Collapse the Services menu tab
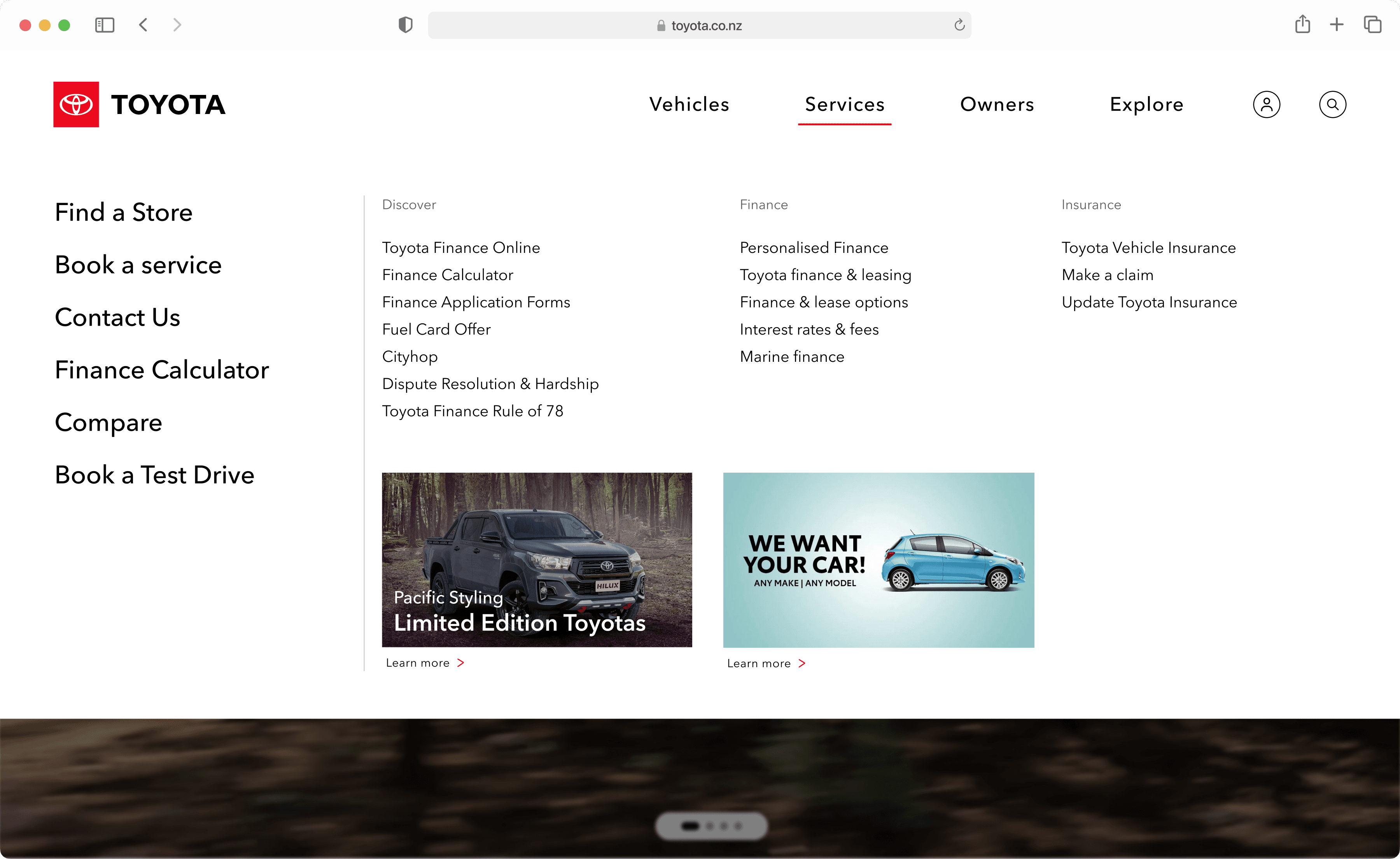The image size is (1400, 859). coord(844,105)
